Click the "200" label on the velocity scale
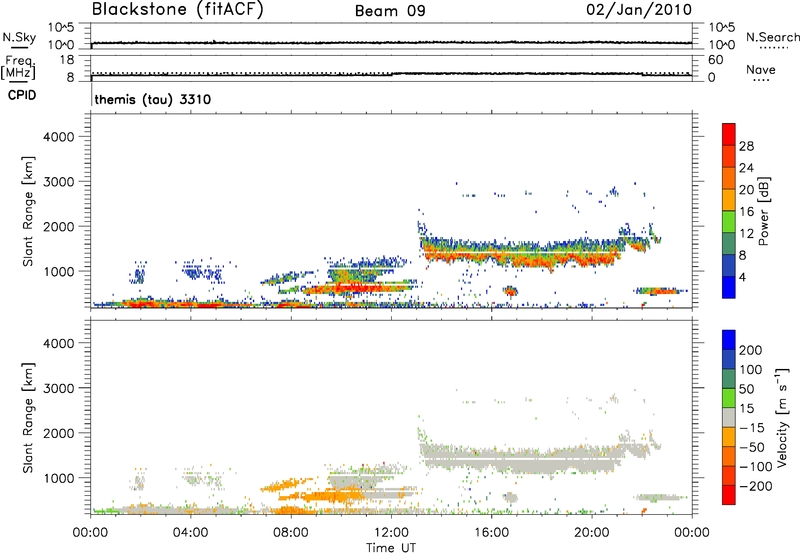Viewport: 800px width, 554px height. coord(750,350)
